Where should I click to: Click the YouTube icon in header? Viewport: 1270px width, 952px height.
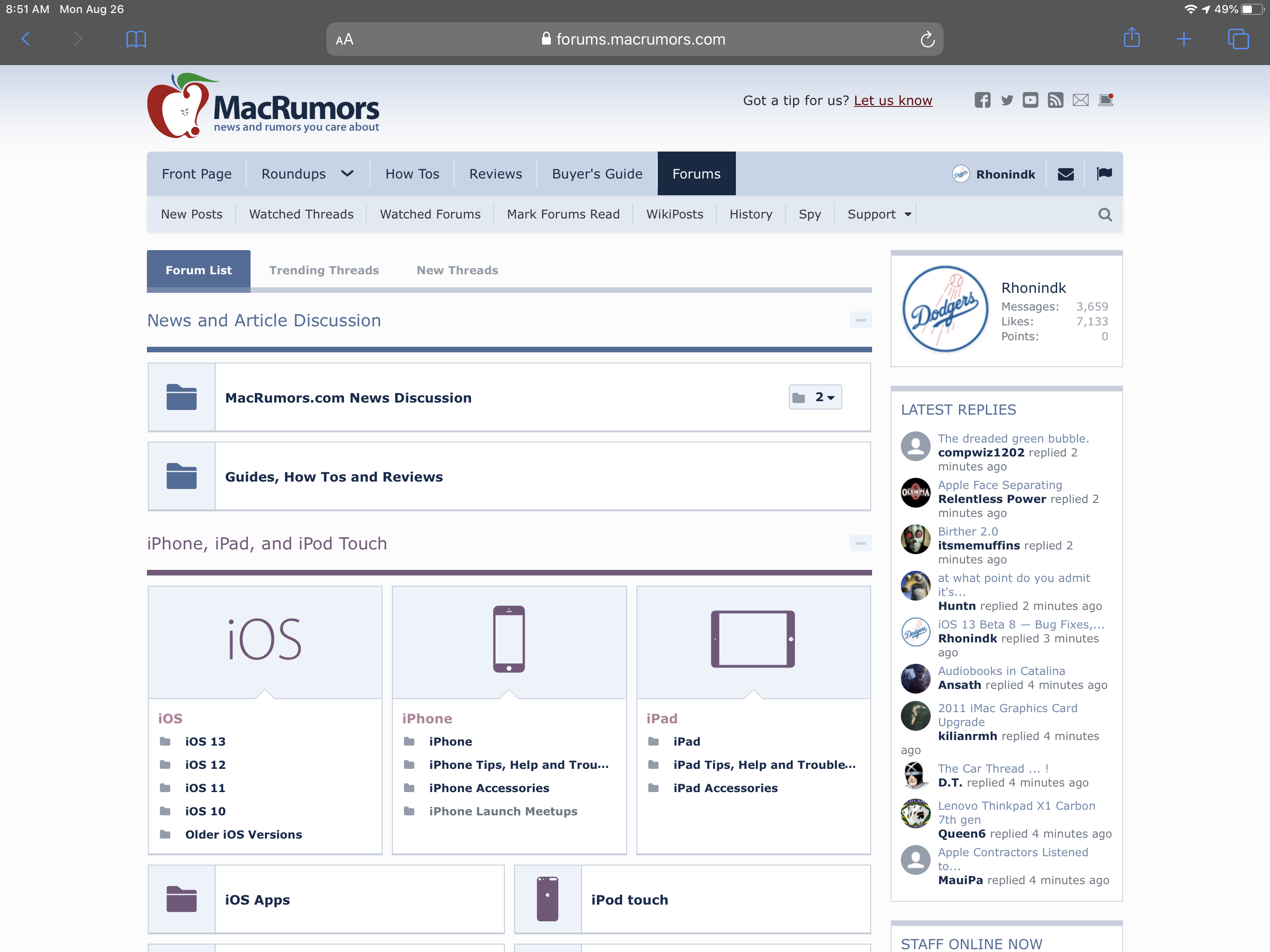[1031, 100]
